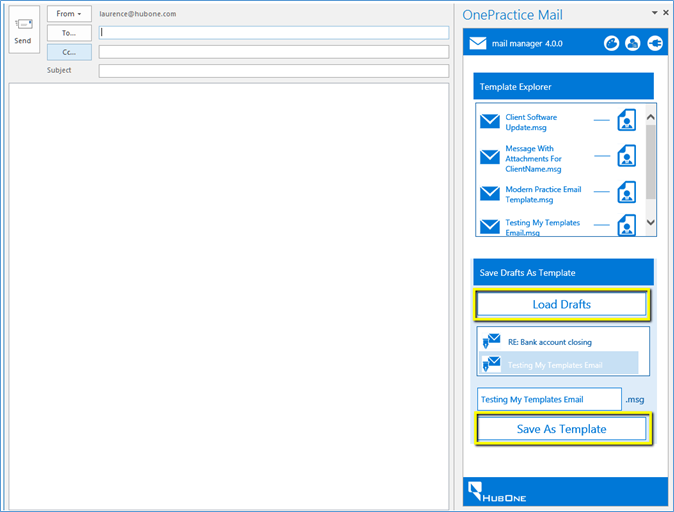This screenshot has width=674, height=512.
Task: Open Modern Practice Email Template.msg
Action: (543, 194)
